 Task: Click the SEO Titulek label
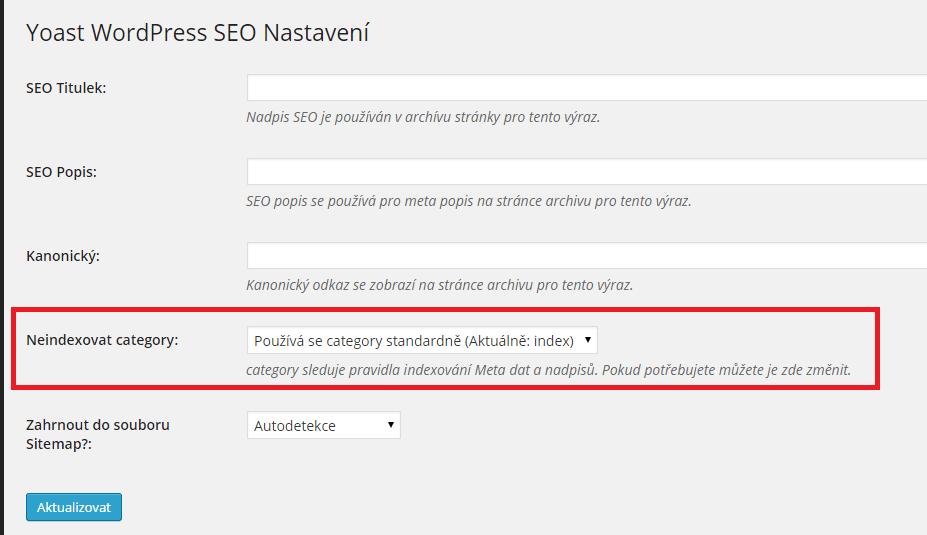(x=66, y=88)
